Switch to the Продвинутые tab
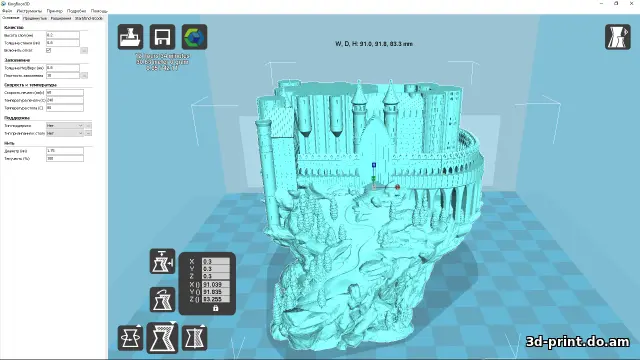Screen dimensions: 640x360 point(35,18)
